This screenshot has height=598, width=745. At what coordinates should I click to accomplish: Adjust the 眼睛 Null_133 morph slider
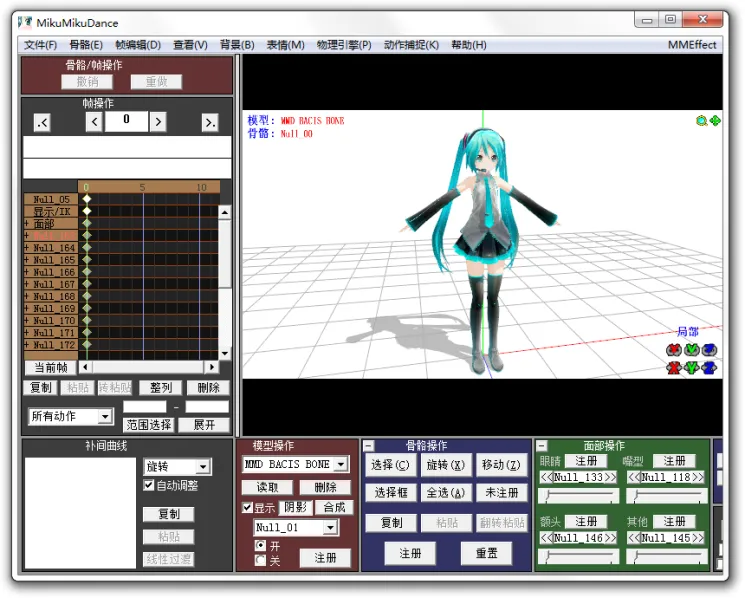tap(579, 496)
